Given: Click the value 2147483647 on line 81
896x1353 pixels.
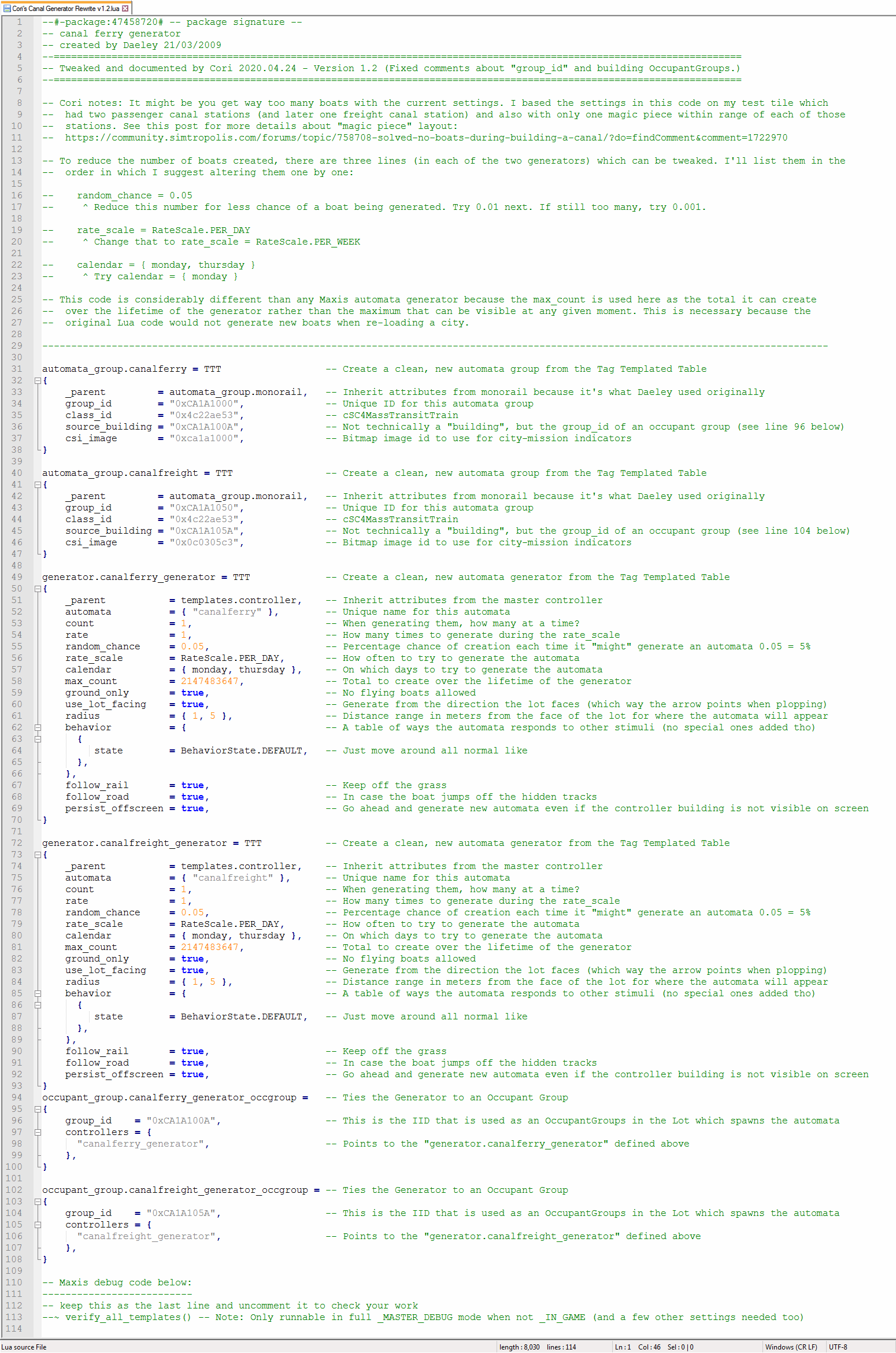Looking at the screenshot, I should [x=210, y=947].
